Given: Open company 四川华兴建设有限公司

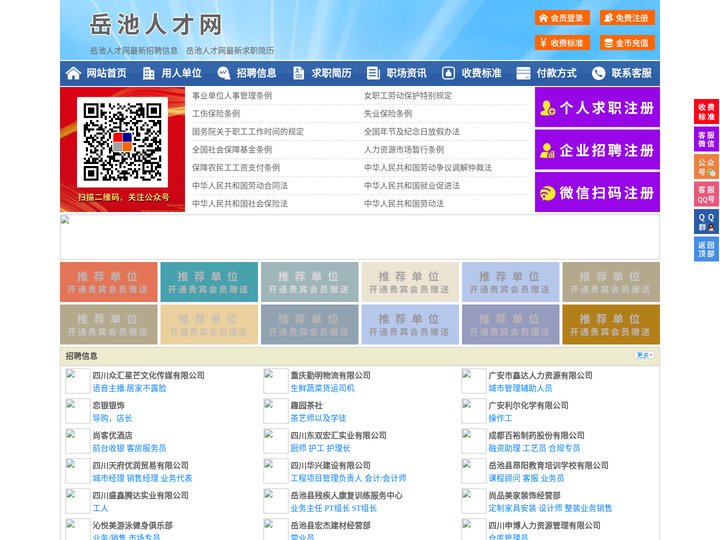Looking at the screenshot, I should (330, 465).
